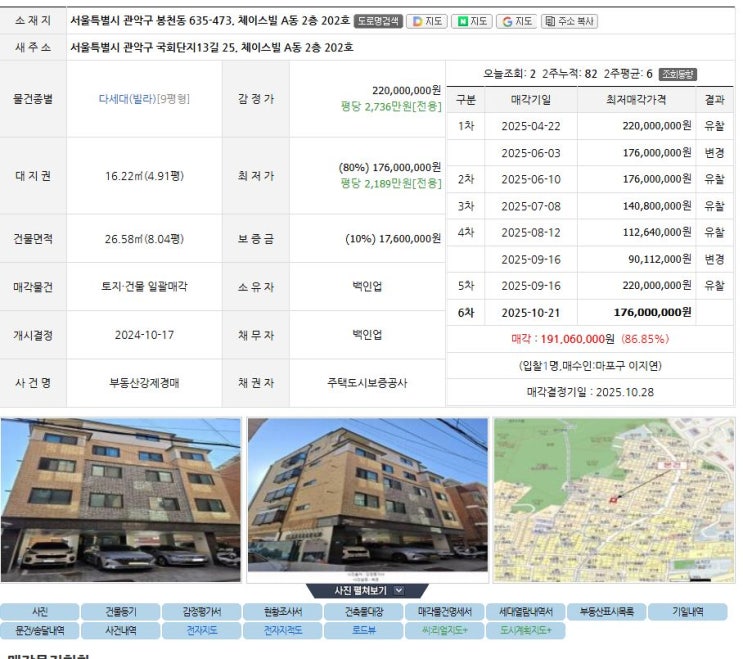Click the price 90,112,000원
This screenshot has height=659, width=743.
pos(660,259)
